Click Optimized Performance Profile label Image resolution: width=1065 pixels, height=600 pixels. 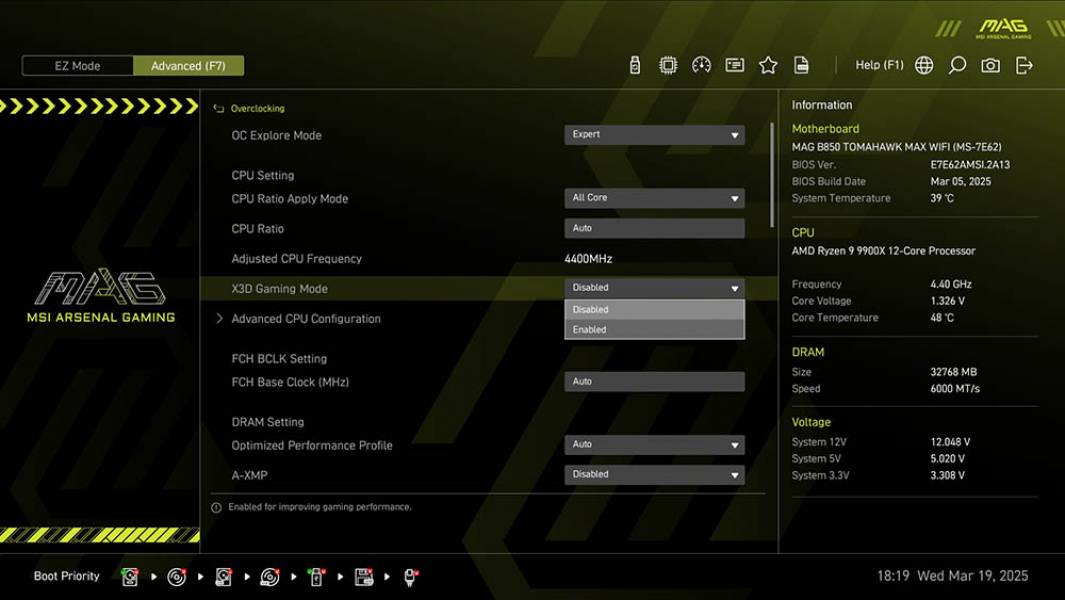pyautogui.click(x=312, y=446)
